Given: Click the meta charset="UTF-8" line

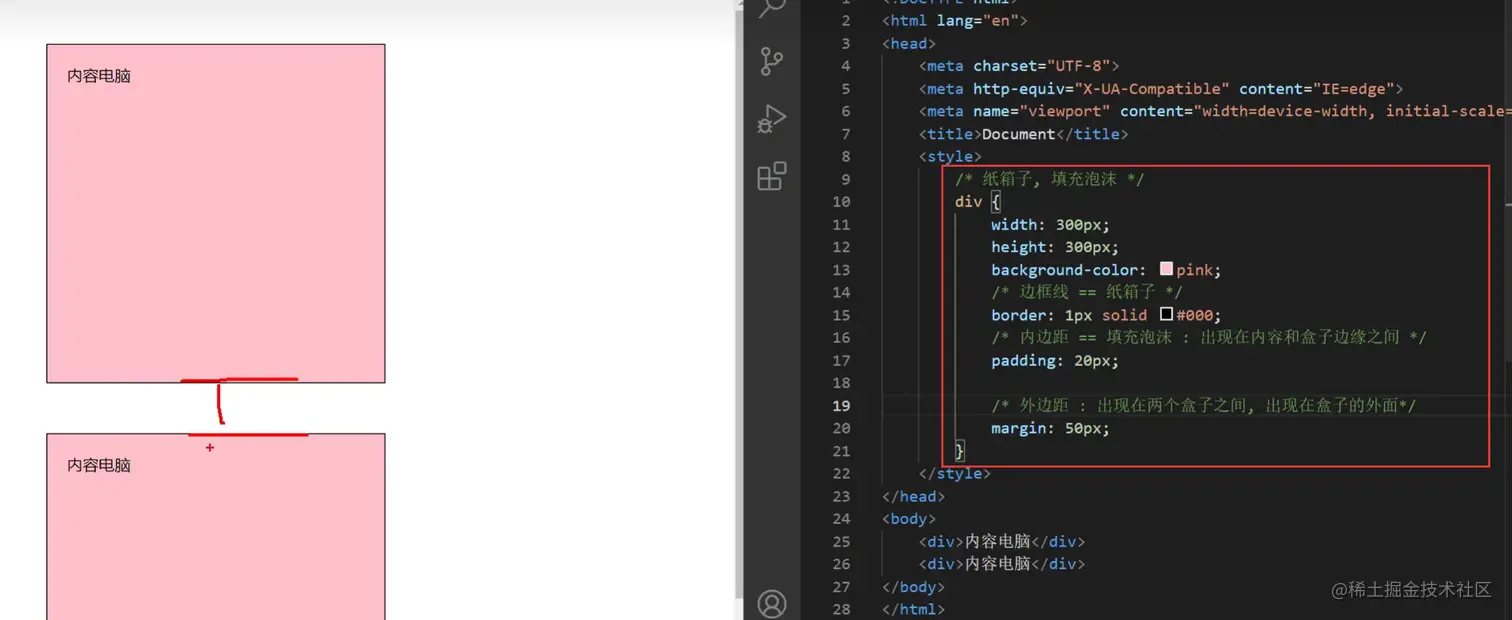Looking at the screenshot, I should tap(1019, 66).
